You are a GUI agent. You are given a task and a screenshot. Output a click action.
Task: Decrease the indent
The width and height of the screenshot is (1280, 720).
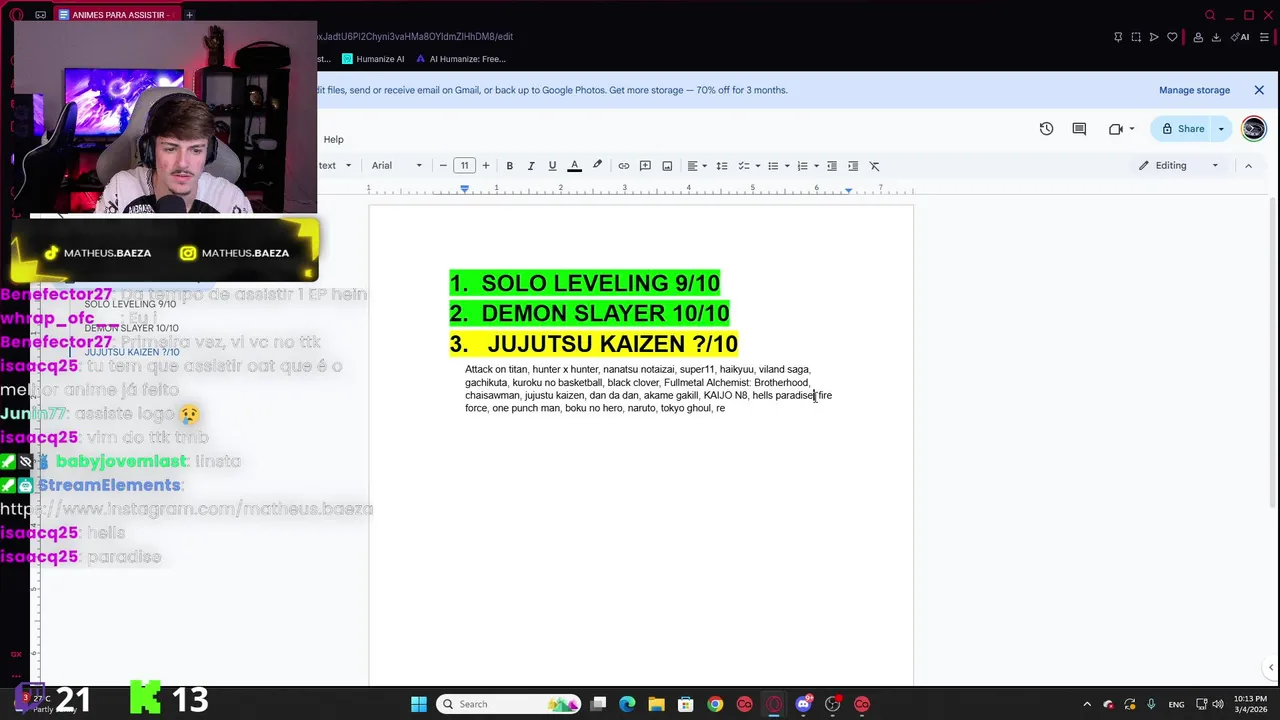coord(831,166)
